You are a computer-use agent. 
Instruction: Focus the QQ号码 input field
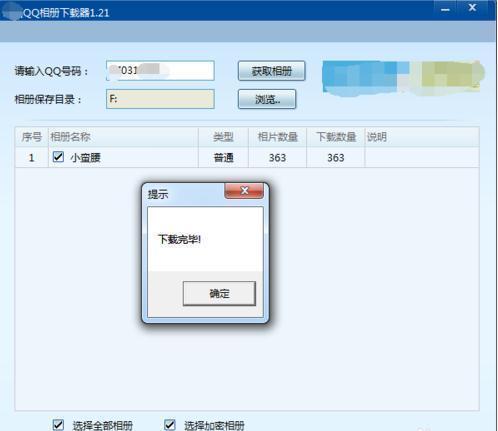point(160,71)
